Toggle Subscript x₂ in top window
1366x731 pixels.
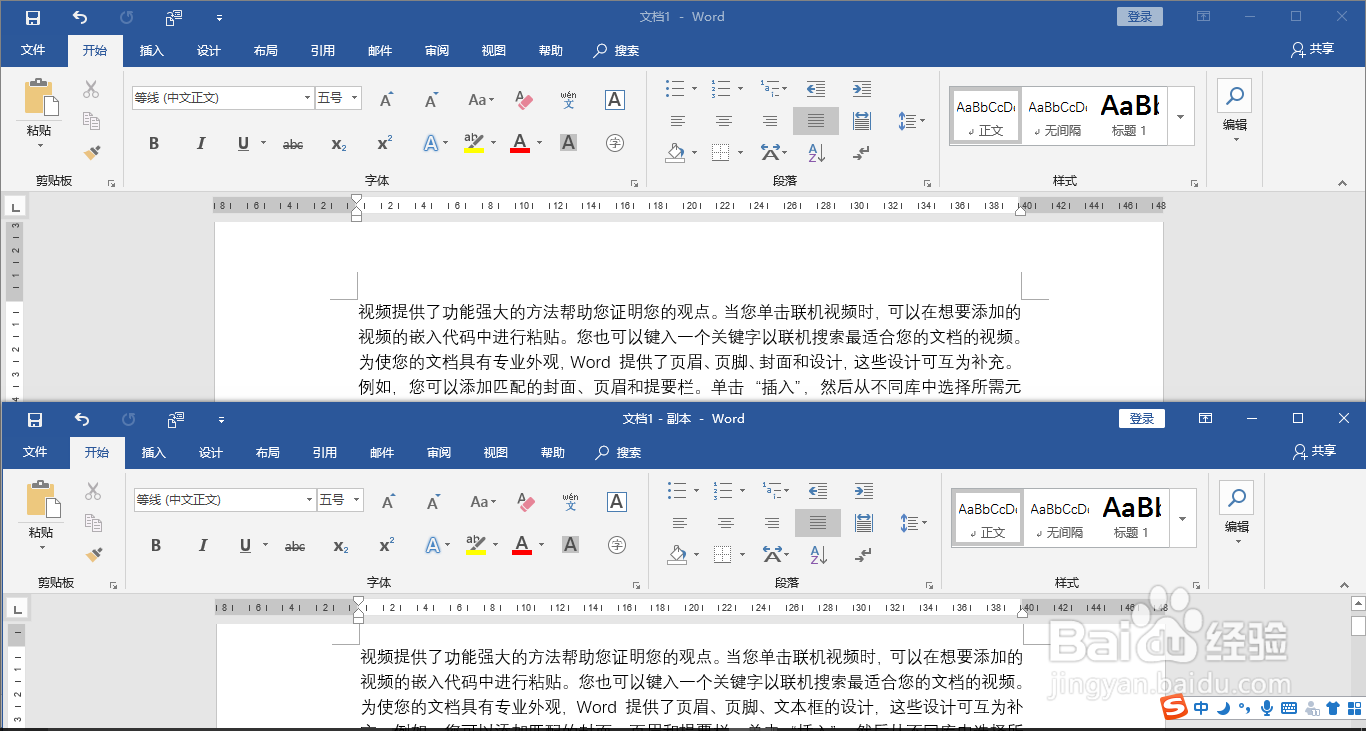(339, 144)
